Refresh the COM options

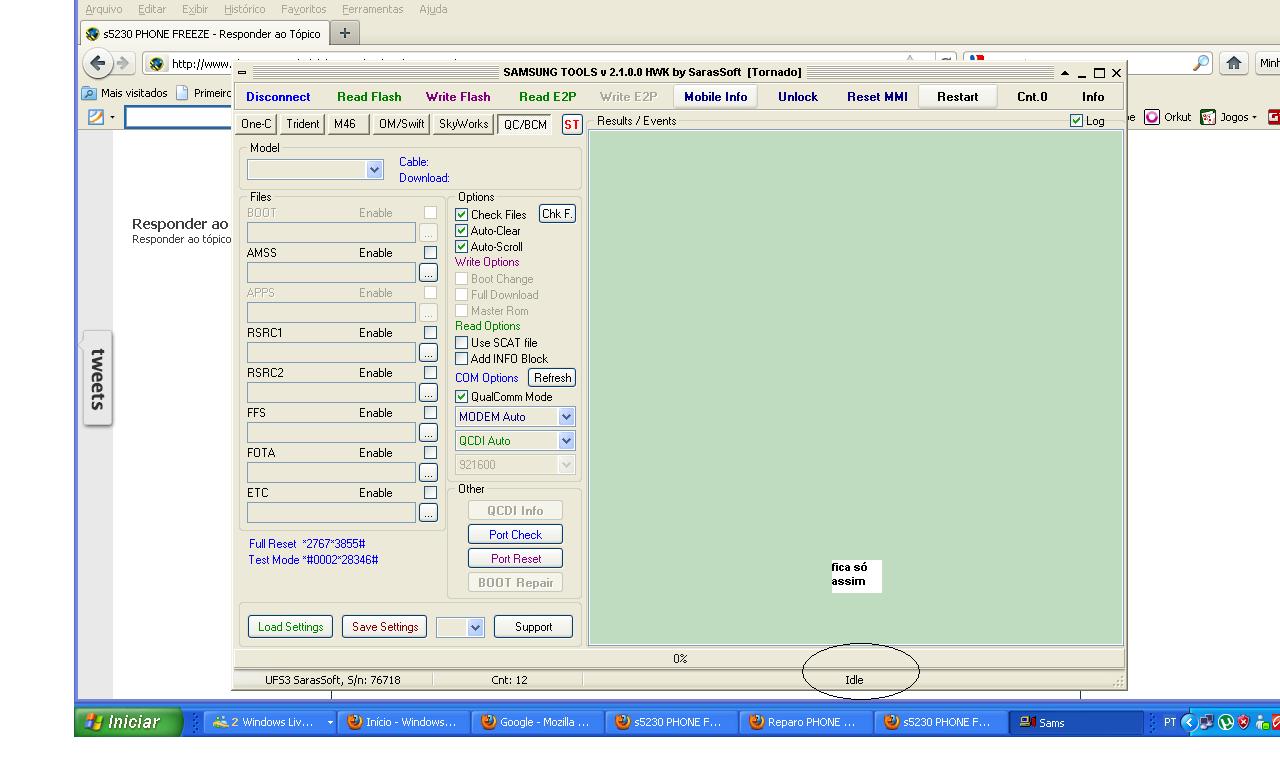pos(552,378)
